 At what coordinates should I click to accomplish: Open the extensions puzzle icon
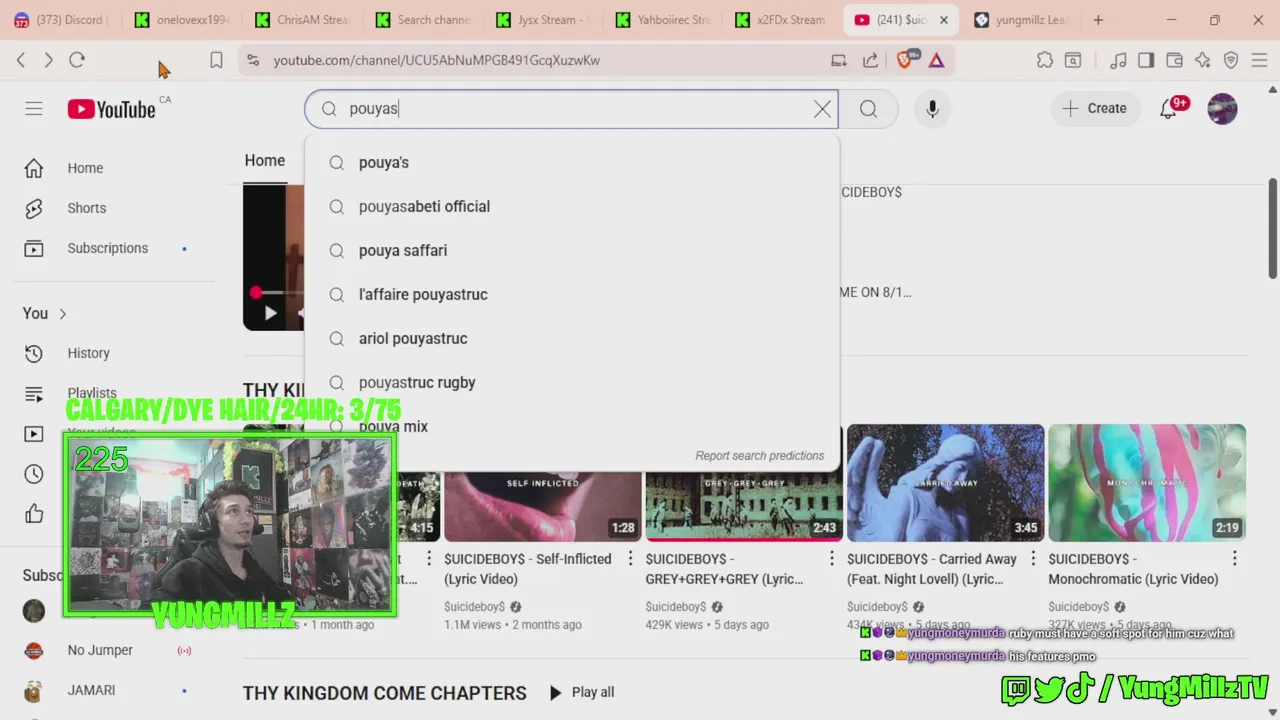(x=1045, y=60)
